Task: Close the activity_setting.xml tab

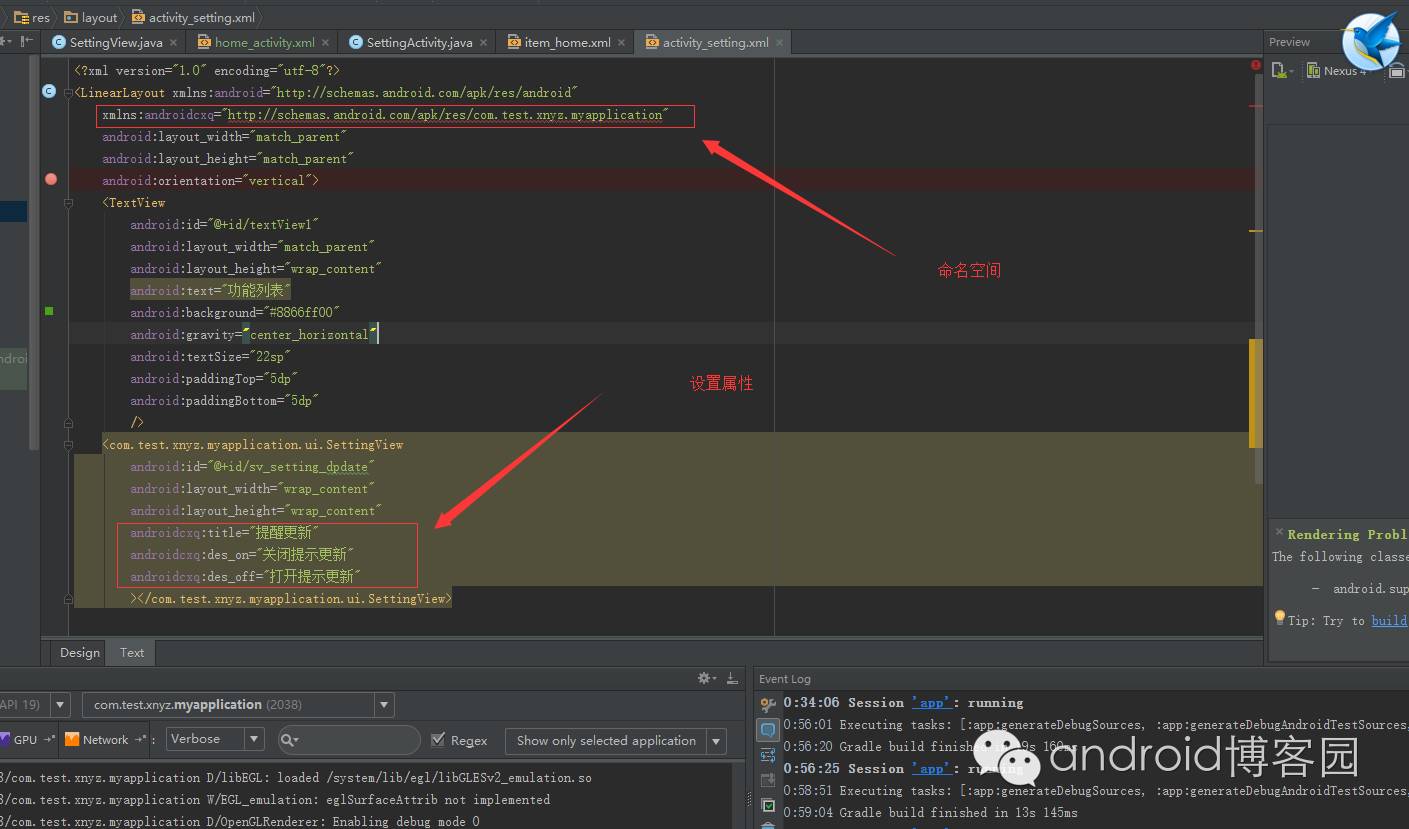Action: 780,43
